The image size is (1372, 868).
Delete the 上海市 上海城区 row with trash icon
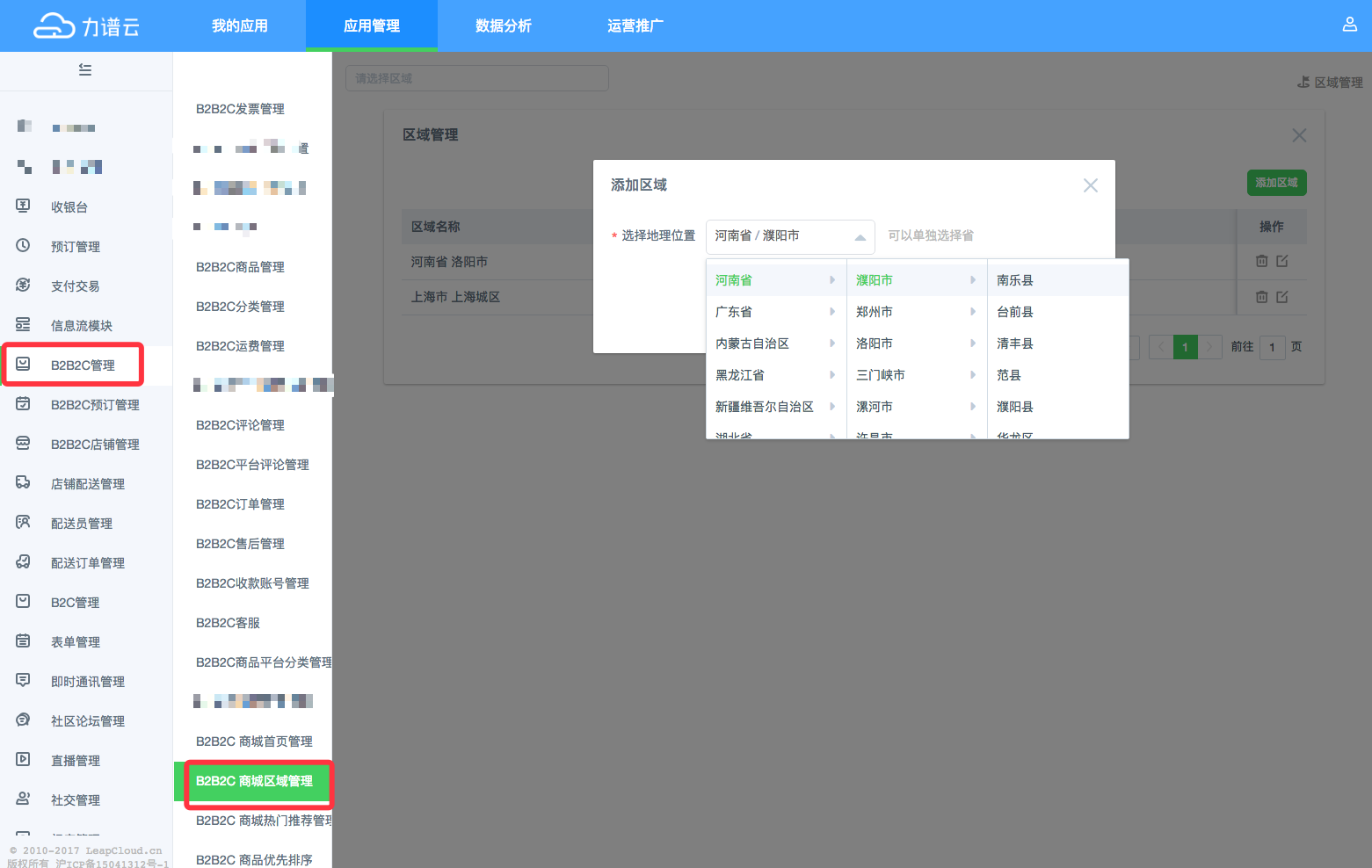point(1261,297)
